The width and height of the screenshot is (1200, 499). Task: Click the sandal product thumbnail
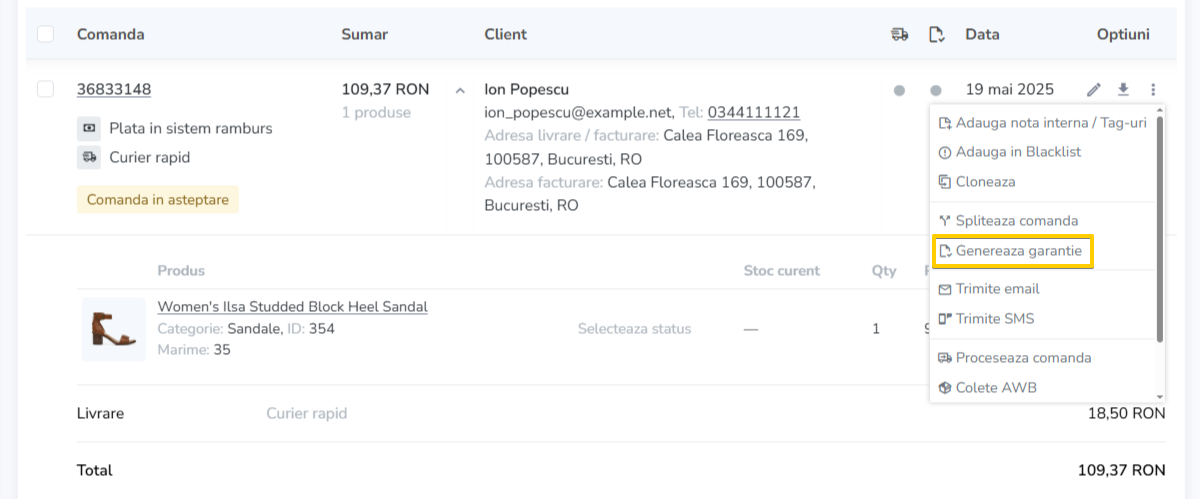pyautogui.click(x=113, y=328)
